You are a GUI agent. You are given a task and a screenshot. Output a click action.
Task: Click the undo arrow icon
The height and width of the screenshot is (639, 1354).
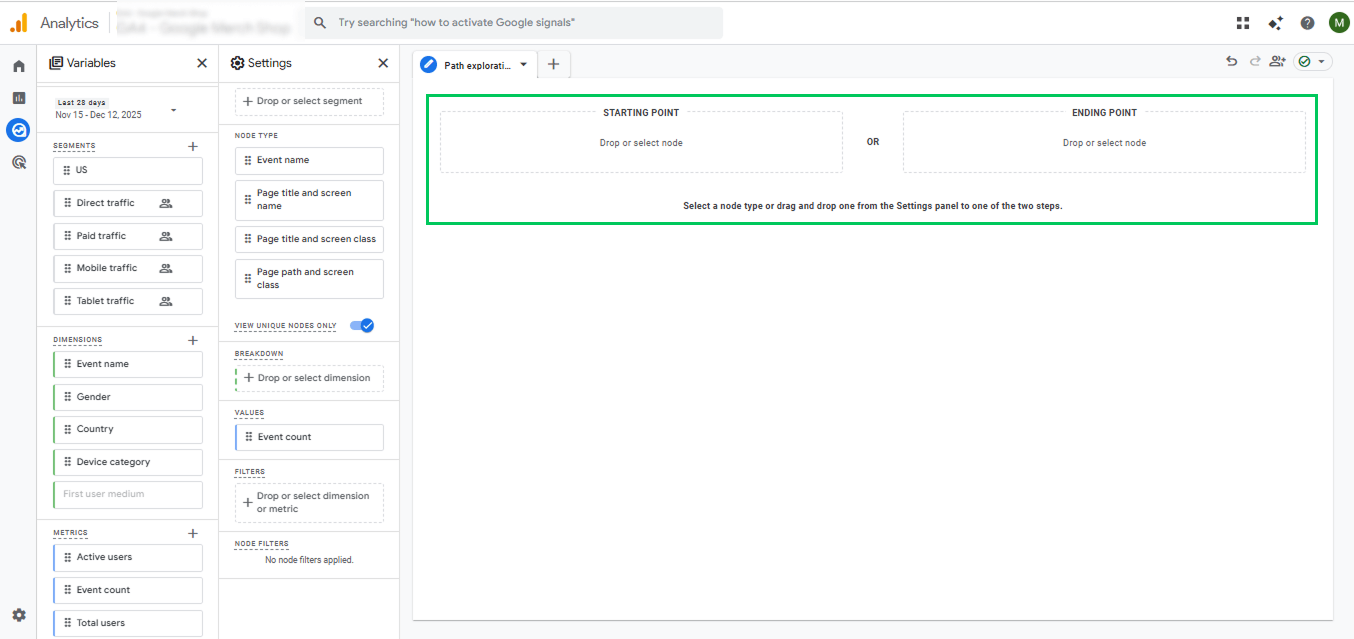1231,62
